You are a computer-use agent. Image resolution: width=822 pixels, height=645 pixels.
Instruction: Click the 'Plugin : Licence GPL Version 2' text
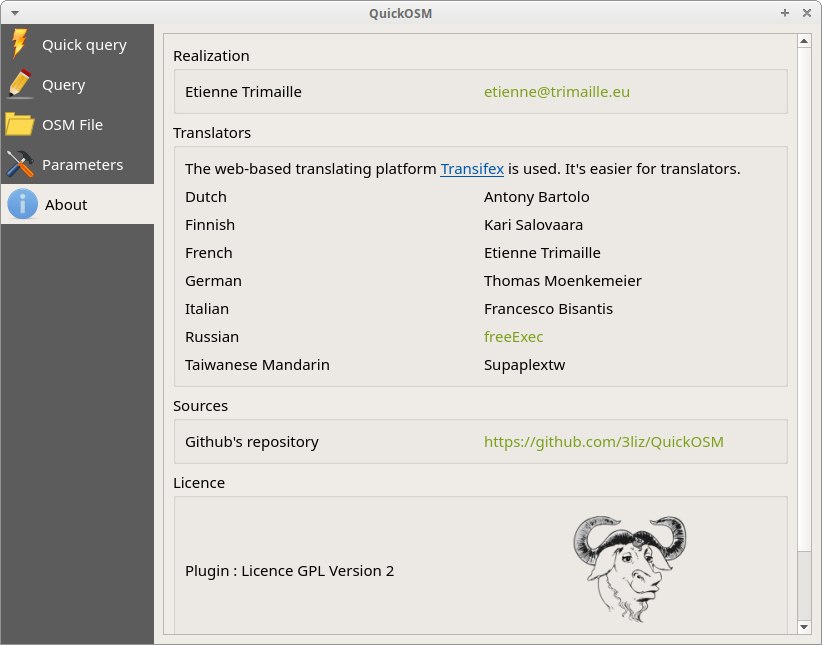(x=289, y=571)
